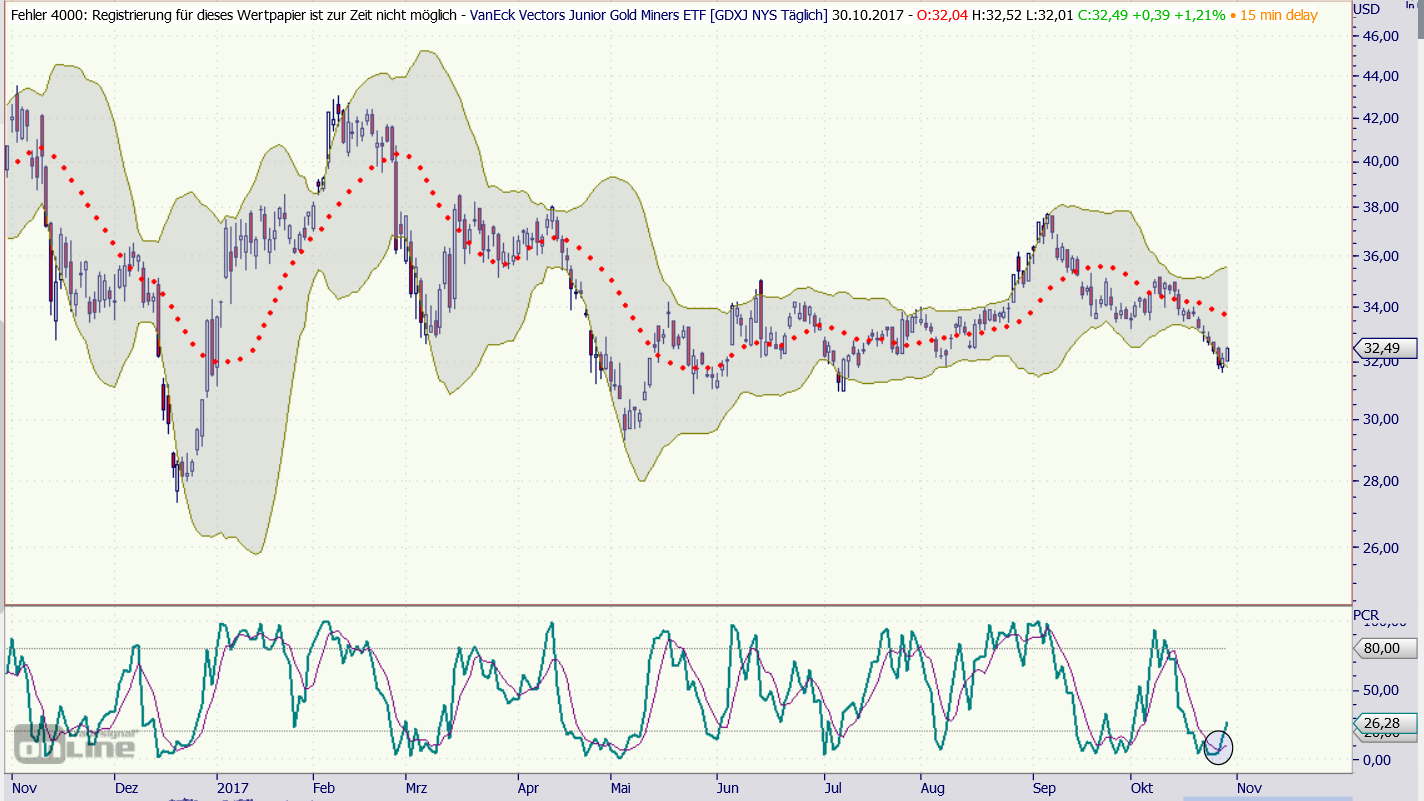Click the [GDXJ NYS Täglich] symbol text
The image size is (1424, 801).
coord(770,15)
